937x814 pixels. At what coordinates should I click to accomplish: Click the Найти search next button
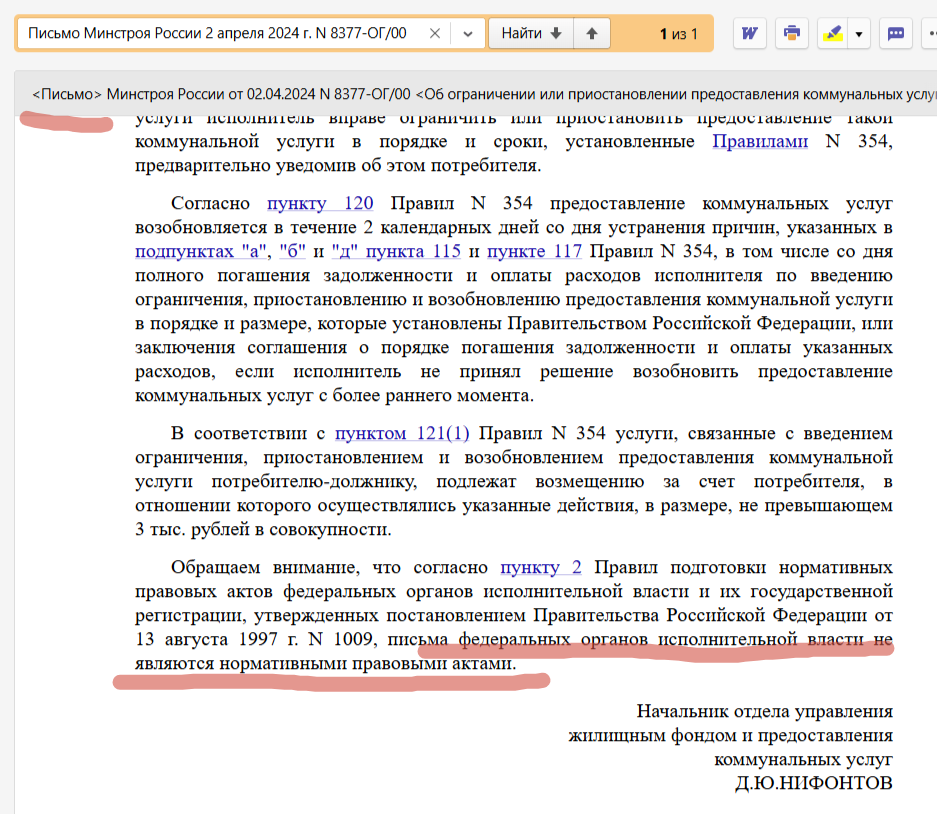pyautogui.click(x=530, y=33)
